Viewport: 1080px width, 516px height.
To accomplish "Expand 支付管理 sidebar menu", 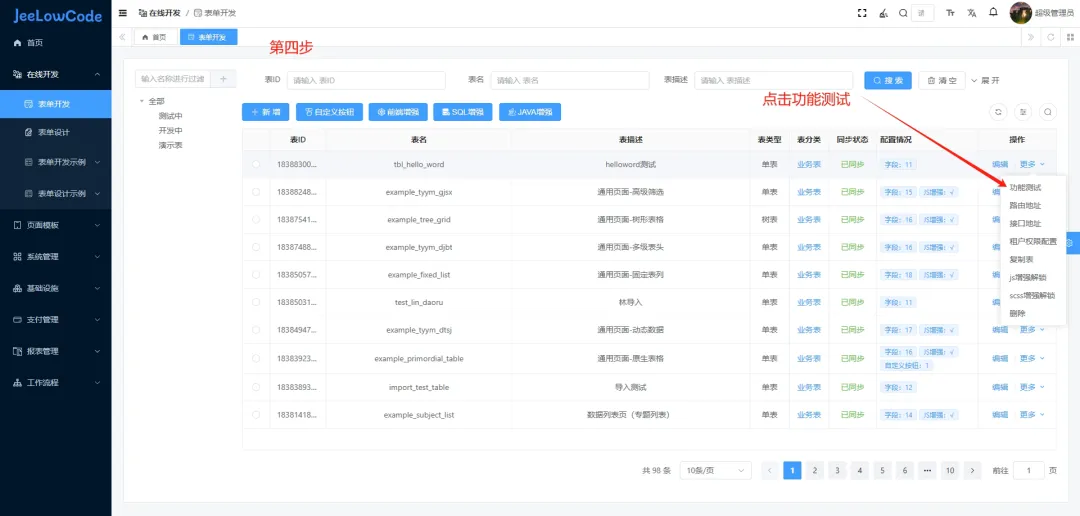I will tap(56, 320).
